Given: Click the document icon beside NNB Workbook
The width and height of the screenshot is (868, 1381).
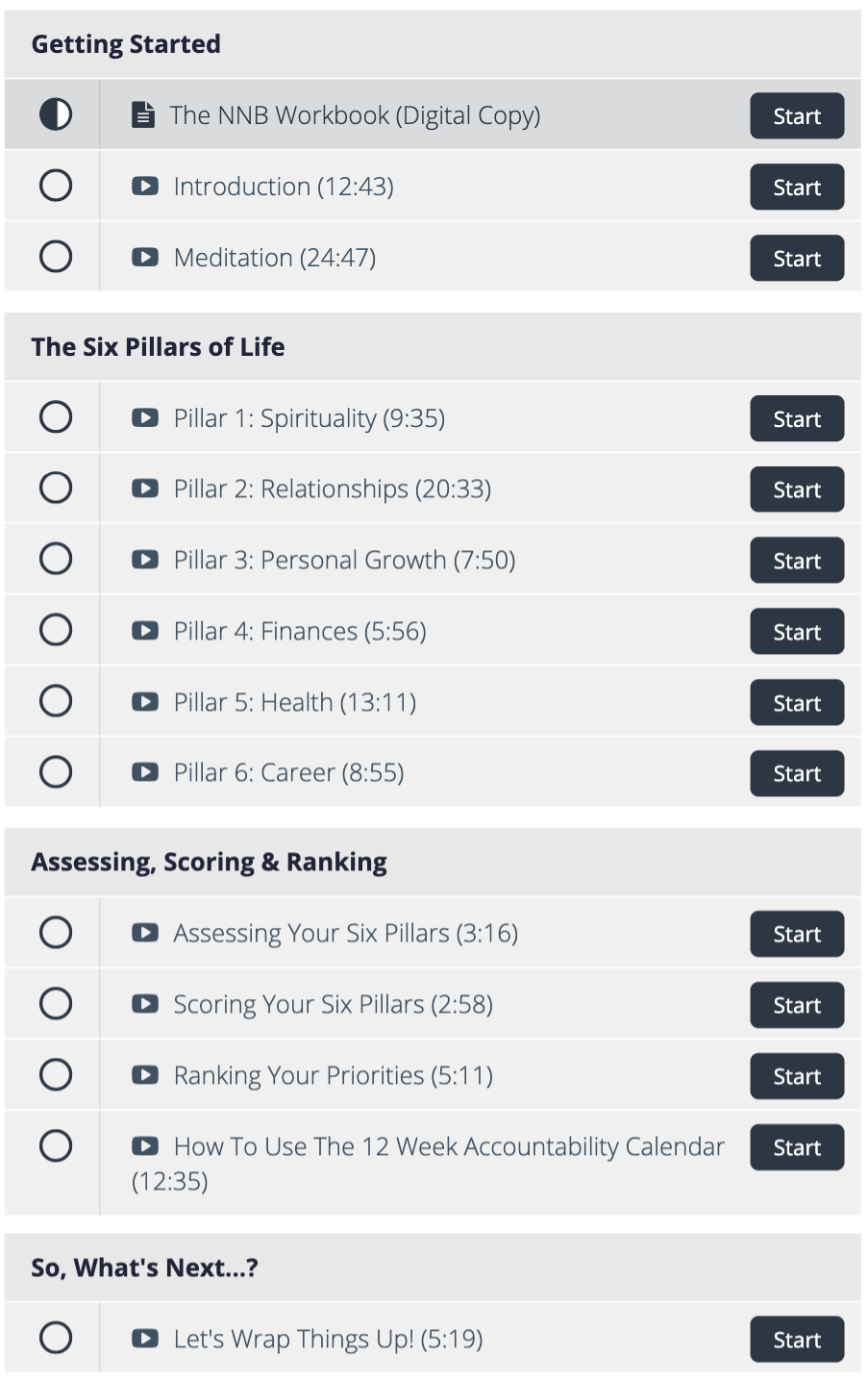Looking at the screenshot, I should (143, 115).
